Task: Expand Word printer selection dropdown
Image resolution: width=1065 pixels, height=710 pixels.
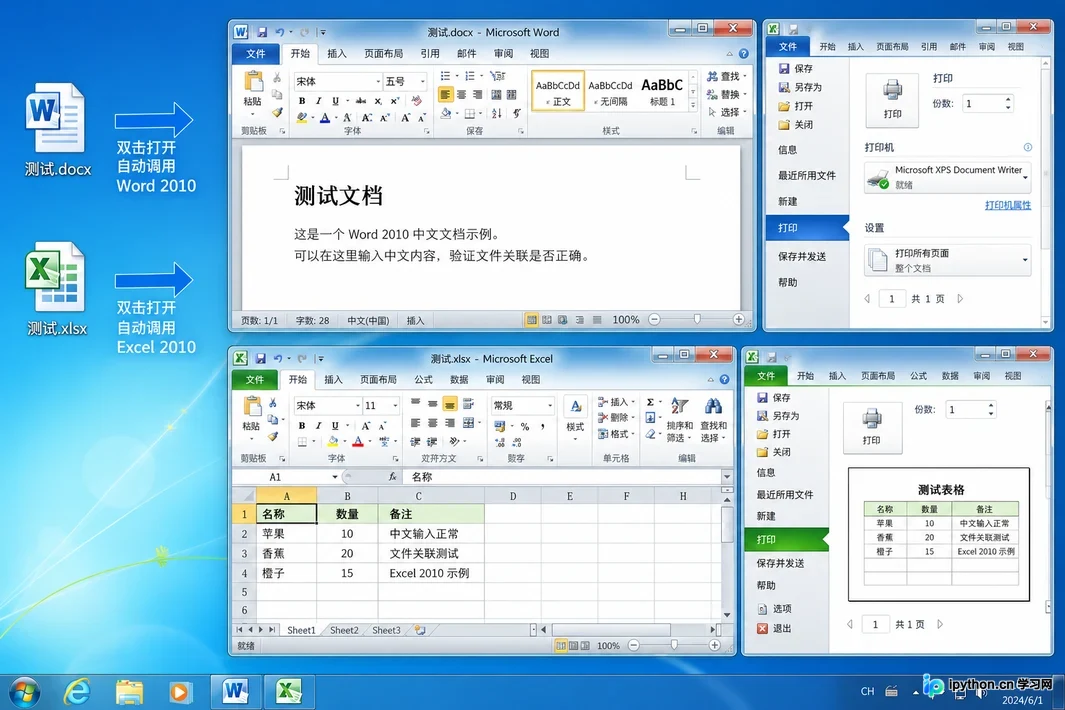Action: click(x=1025, y=177)
